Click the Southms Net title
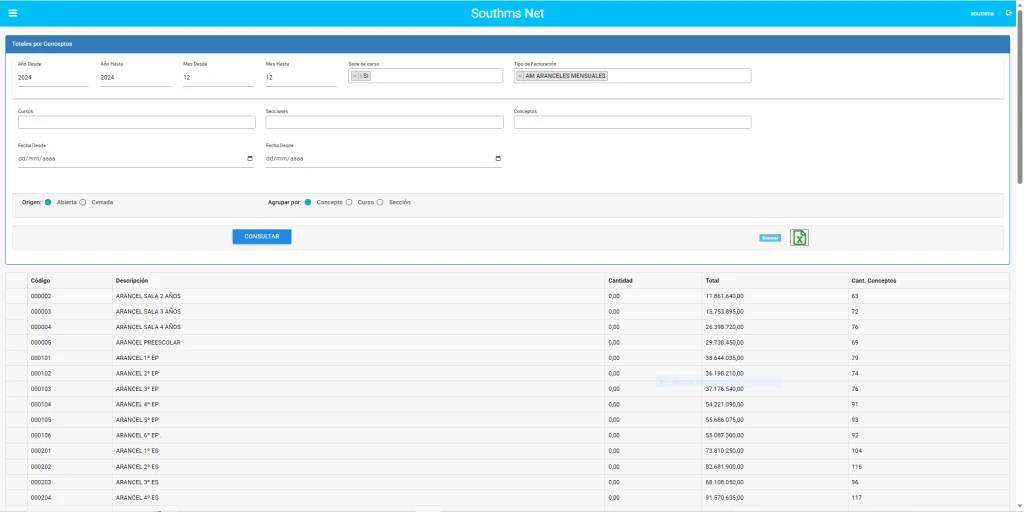The width and height of the screenshot is (1024, 512). [507, 13]
